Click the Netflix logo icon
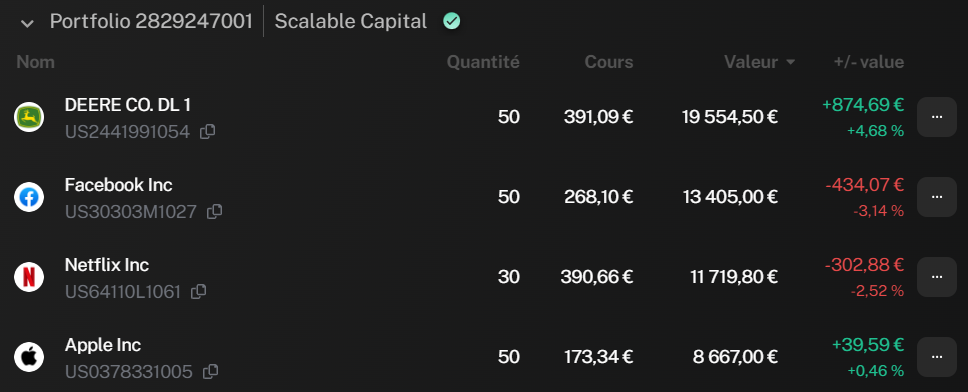 tap(29, 277)
